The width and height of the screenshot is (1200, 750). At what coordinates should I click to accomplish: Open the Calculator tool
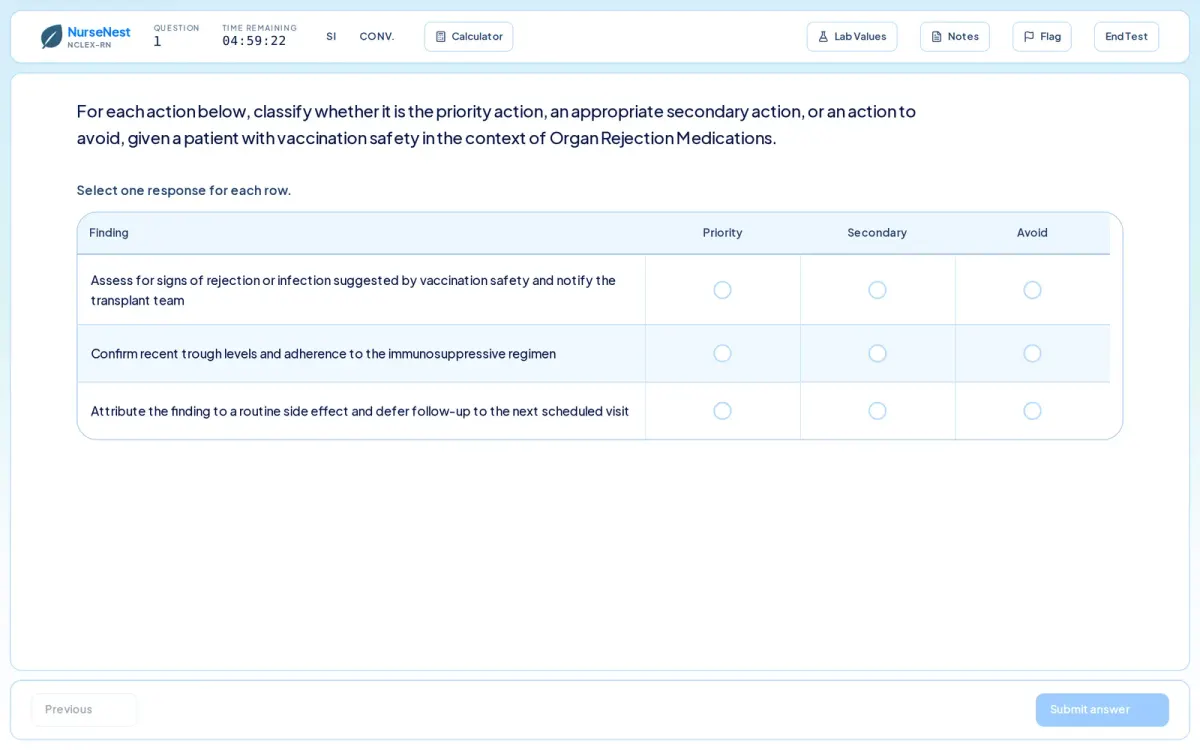[469, 37]
